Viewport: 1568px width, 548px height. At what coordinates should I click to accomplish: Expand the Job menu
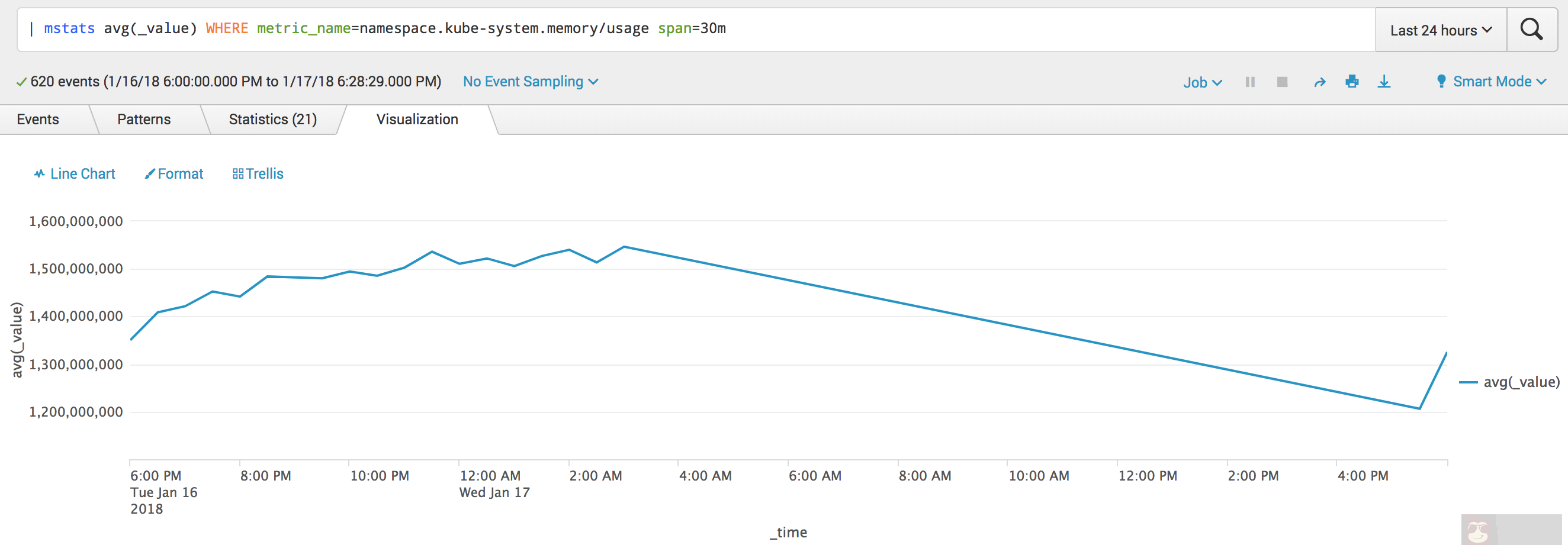[1201, 81]
